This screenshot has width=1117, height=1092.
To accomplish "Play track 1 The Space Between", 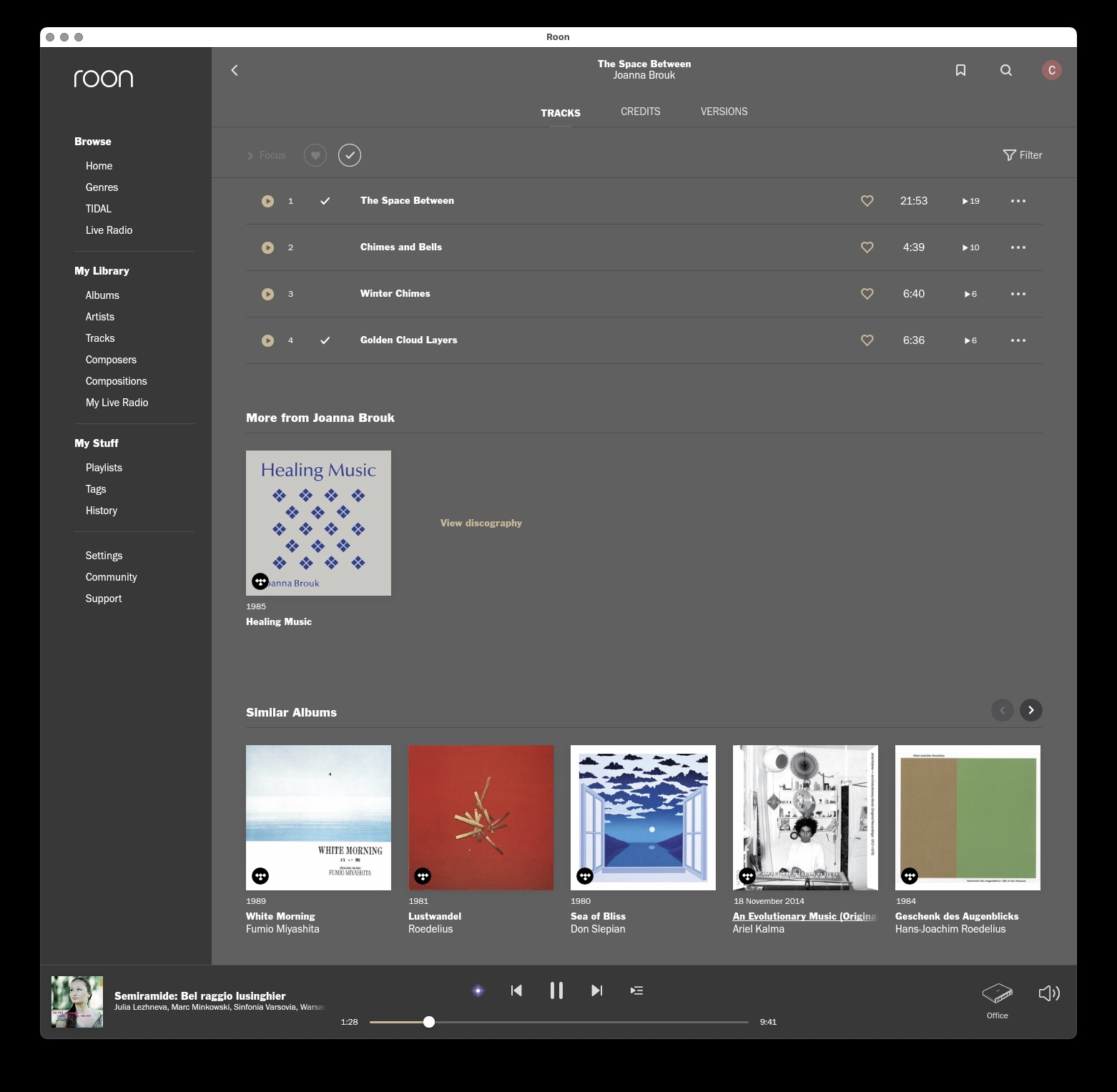I will coord(267,201).
